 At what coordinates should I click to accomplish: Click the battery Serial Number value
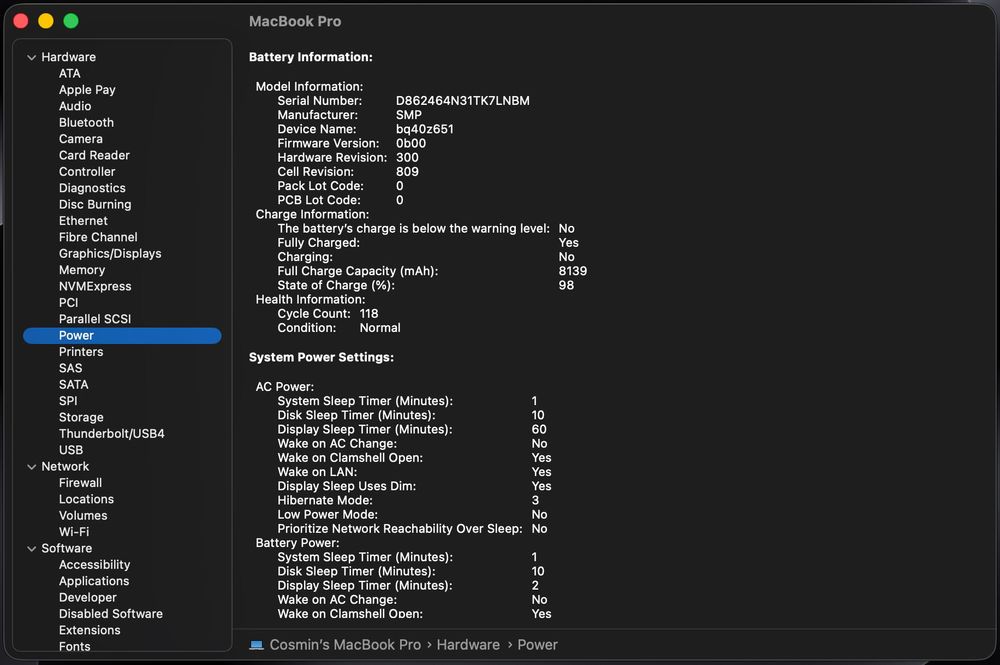coord(463,101)
